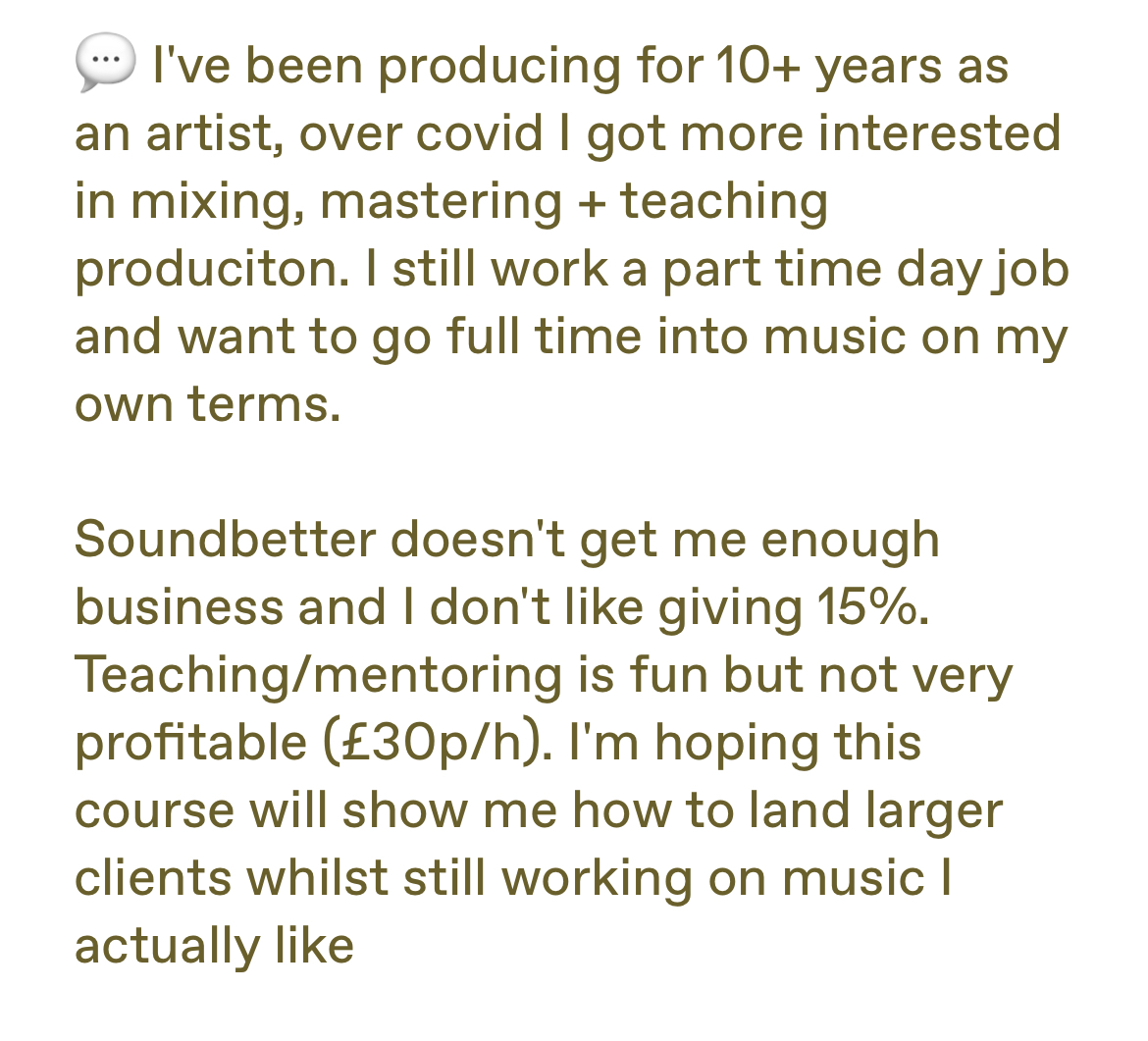Click the word "Soundbetter"
The height and width of the screenshot is (1041, 1148).
coord(225,540)
